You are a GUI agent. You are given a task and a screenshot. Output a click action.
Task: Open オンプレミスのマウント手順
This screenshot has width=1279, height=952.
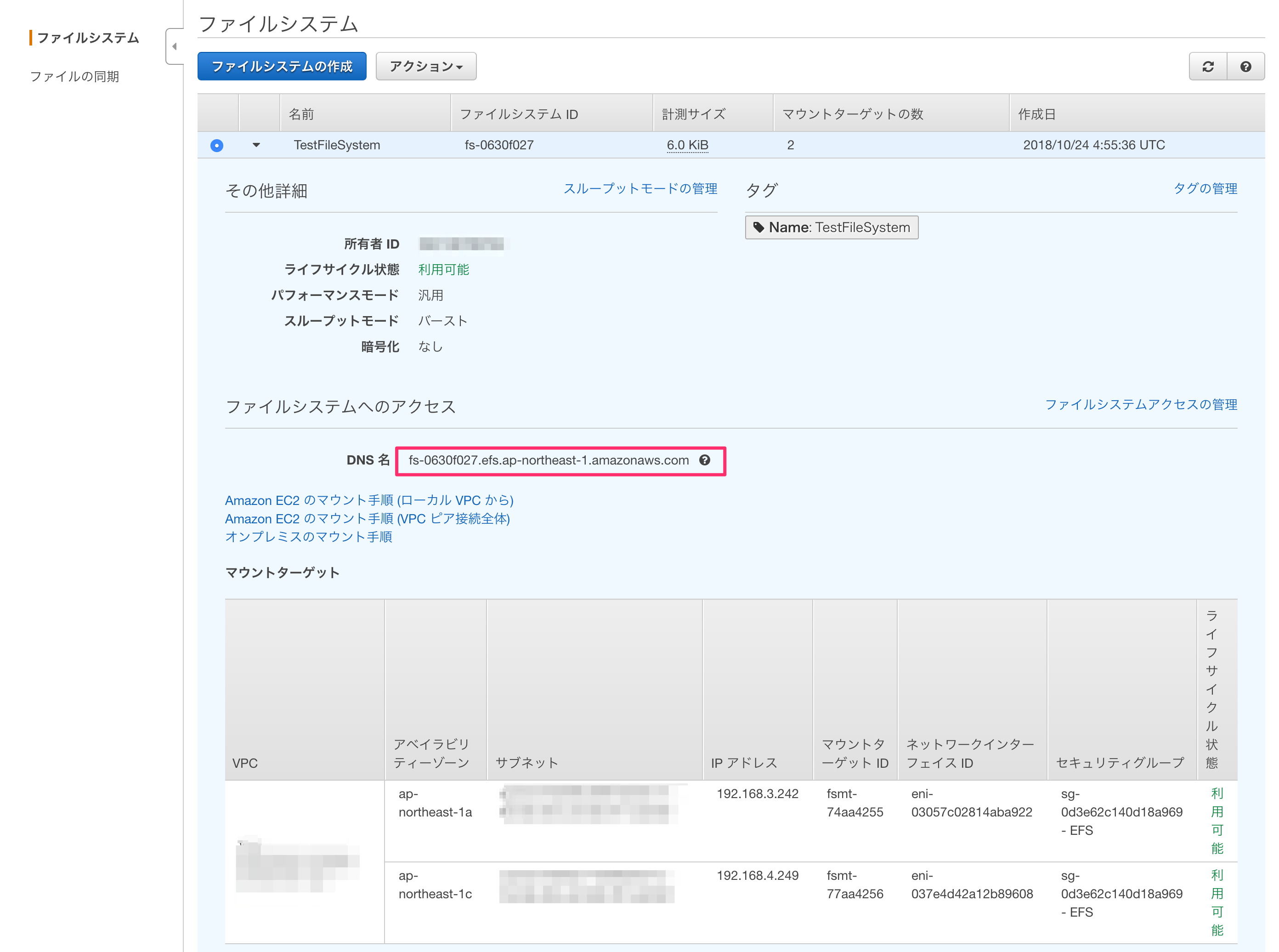(x=309, y=537)
